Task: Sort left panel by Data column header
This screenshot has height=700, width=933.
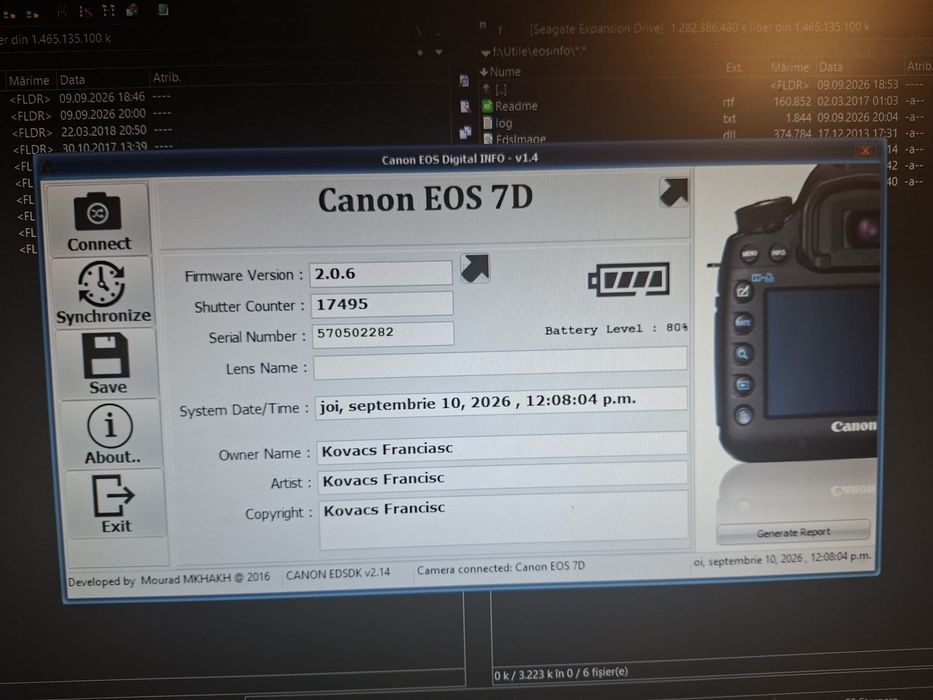Action: pos(72,80)
